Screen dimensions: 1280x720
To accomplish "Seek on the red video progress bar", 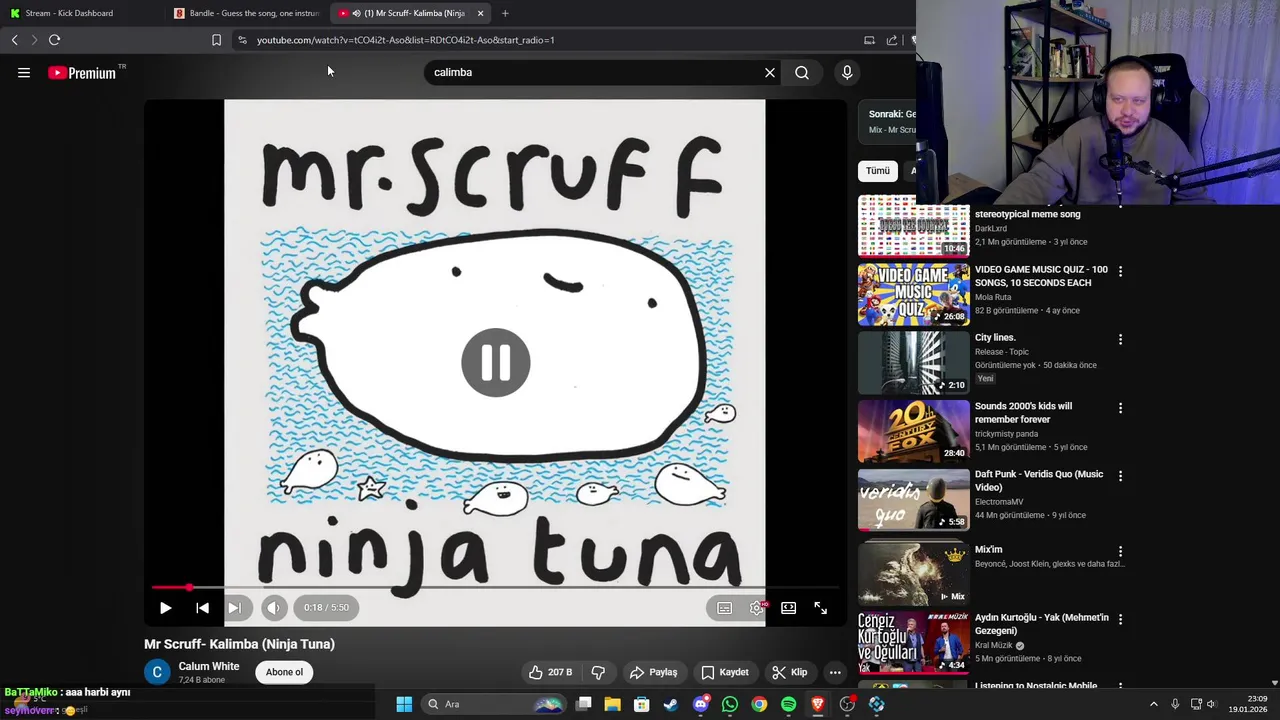I will [x=495, y=587].
